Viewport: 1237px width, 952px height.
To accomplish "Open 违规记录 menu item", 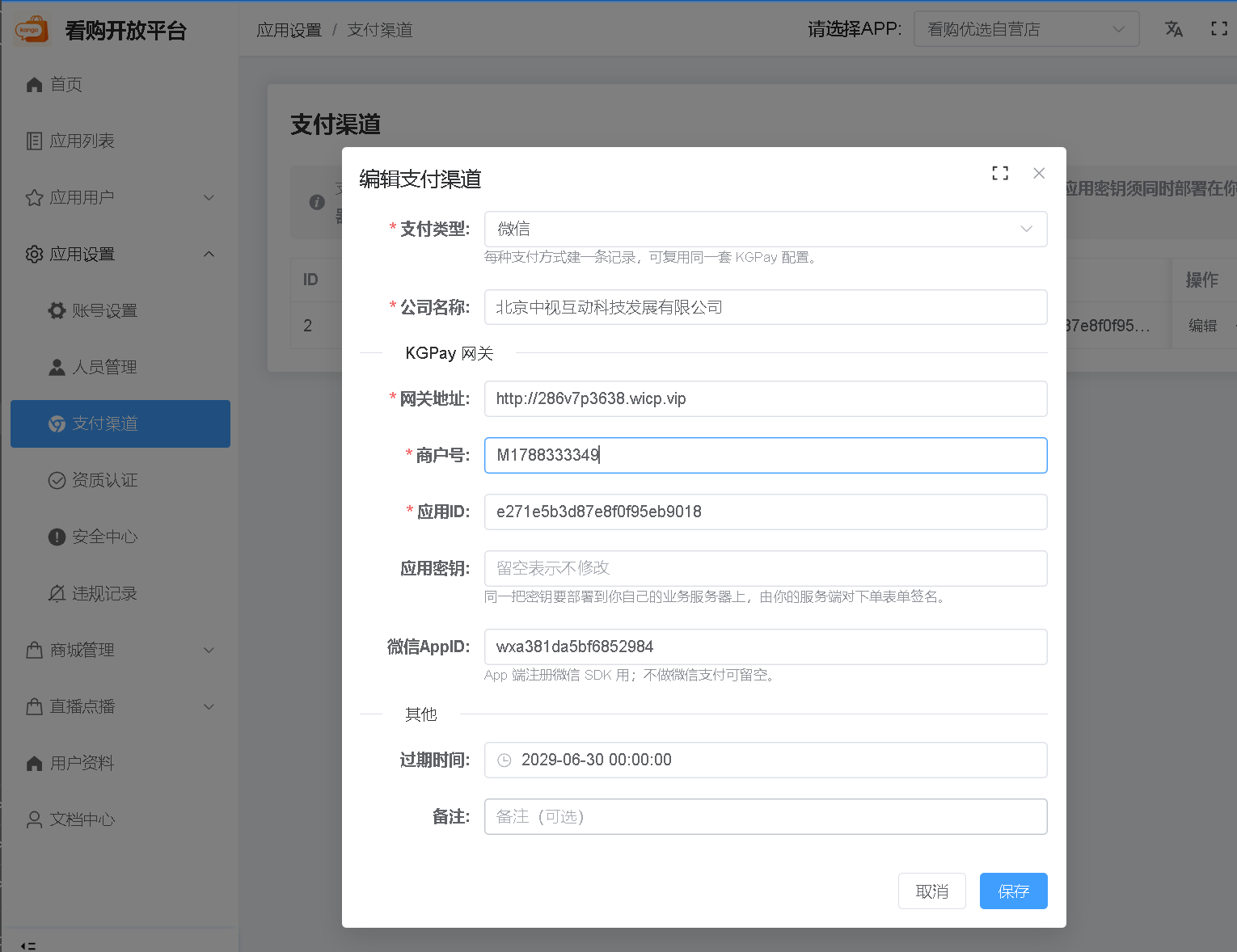I will click(x=120, y=593).
